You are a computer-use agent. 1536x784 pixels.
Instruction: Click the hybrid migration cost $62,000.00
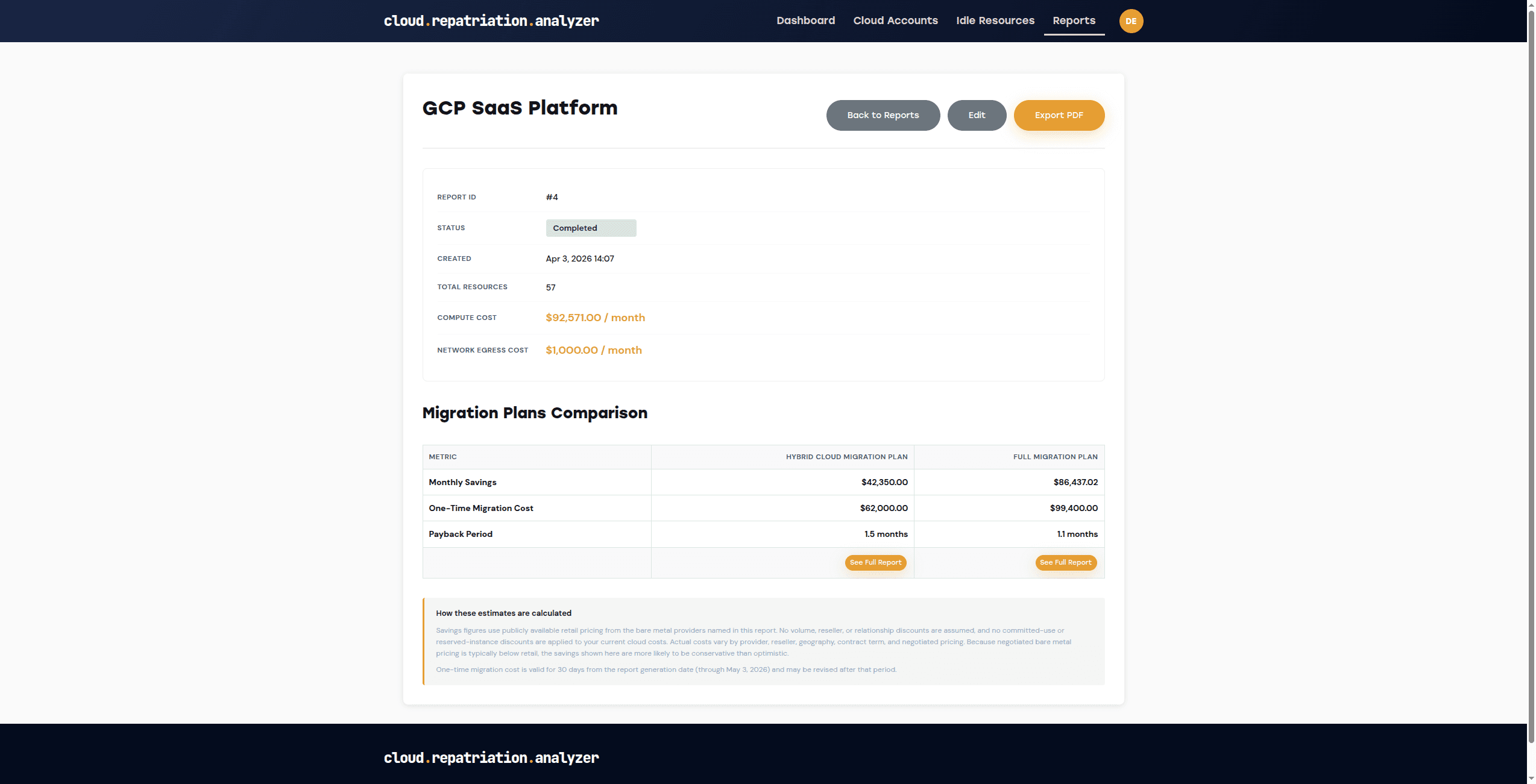tap(884, 508)
